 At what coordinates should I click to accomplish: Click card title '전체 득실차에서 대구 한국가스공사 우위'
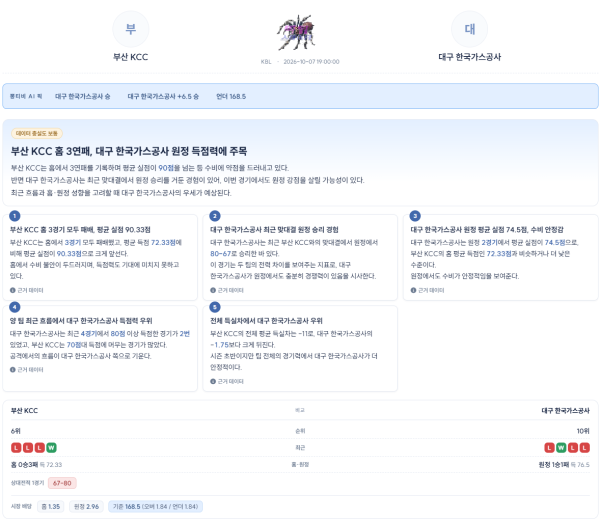tap(266, 321)
